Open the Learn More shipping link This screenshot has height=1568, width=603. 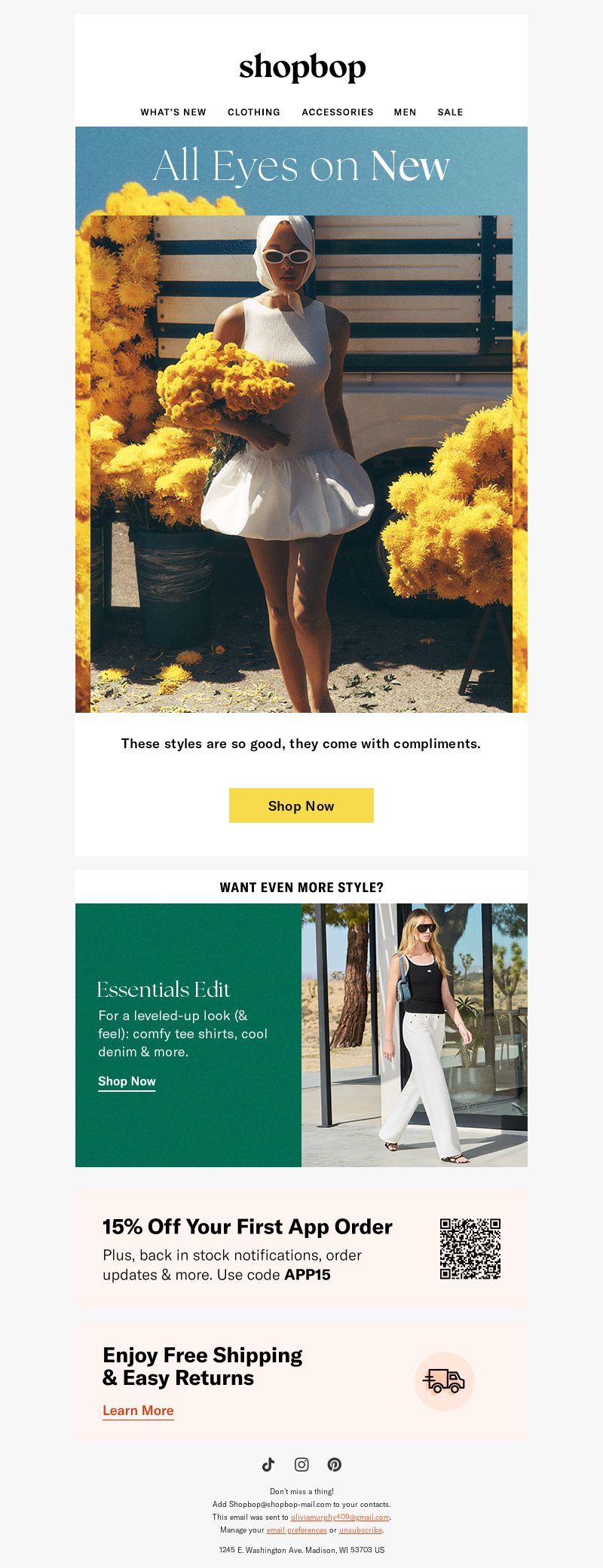pyautogui.click(x=138, y=1411)
